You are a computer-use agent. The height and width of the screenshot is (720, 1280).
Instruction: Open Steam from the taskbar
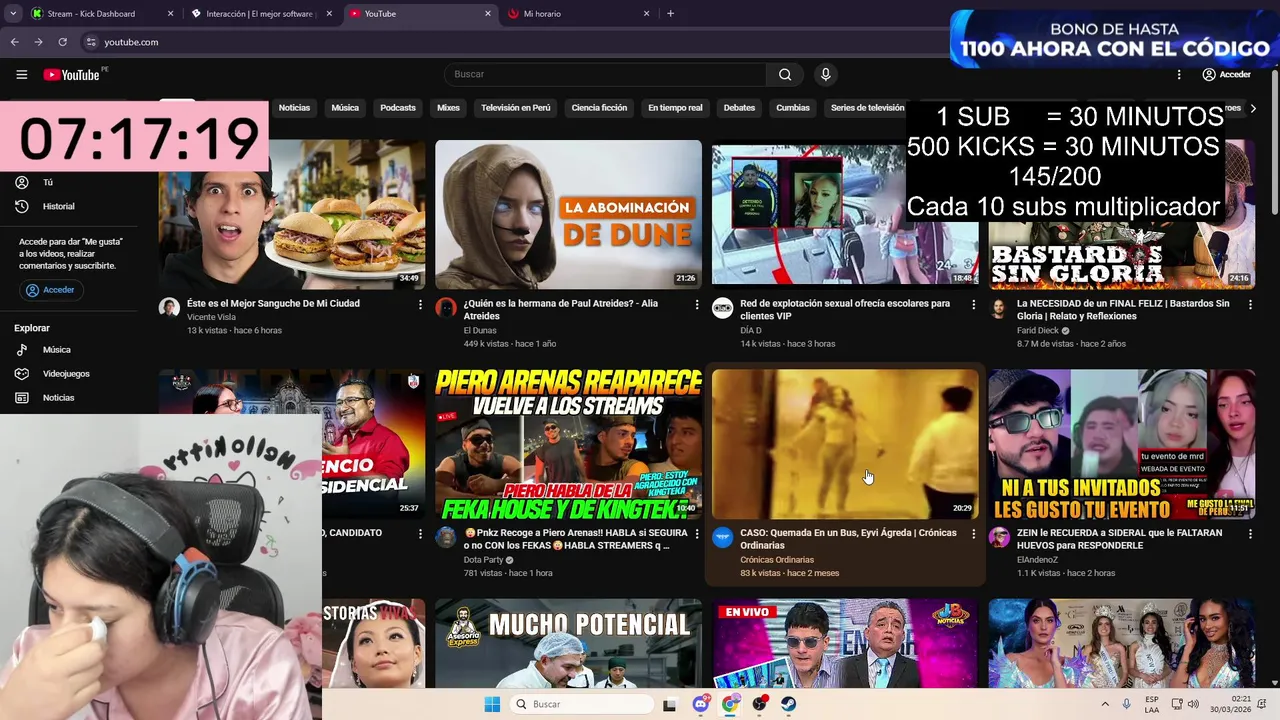coord(788,705)
